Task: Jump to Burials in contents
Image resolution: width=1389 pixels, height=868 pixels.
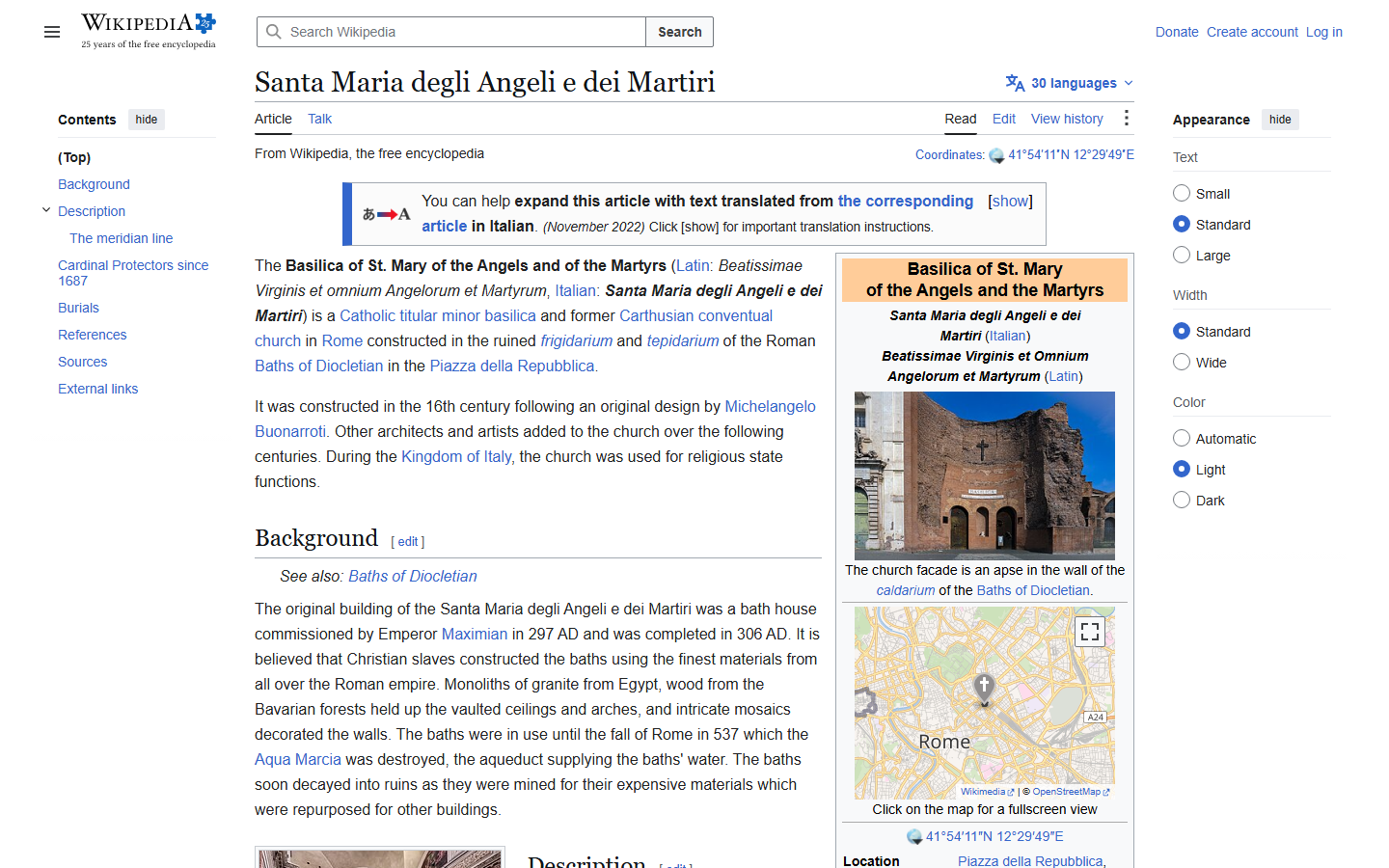Action: pos(78,308)
